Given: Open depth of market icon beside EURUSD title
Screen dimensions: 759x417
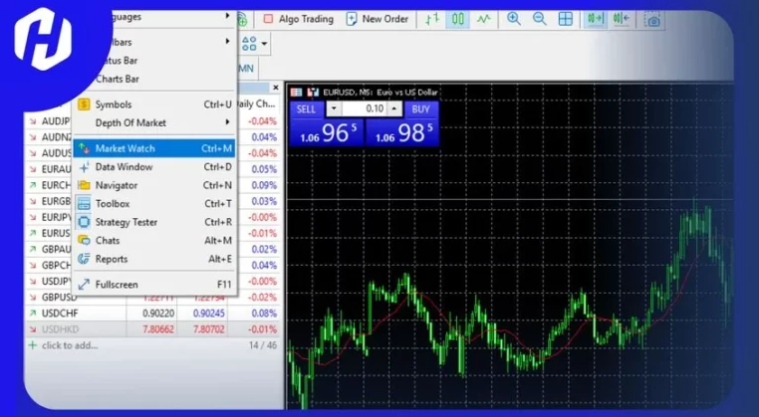Looking at the screenshot, I should click(313, 92).
